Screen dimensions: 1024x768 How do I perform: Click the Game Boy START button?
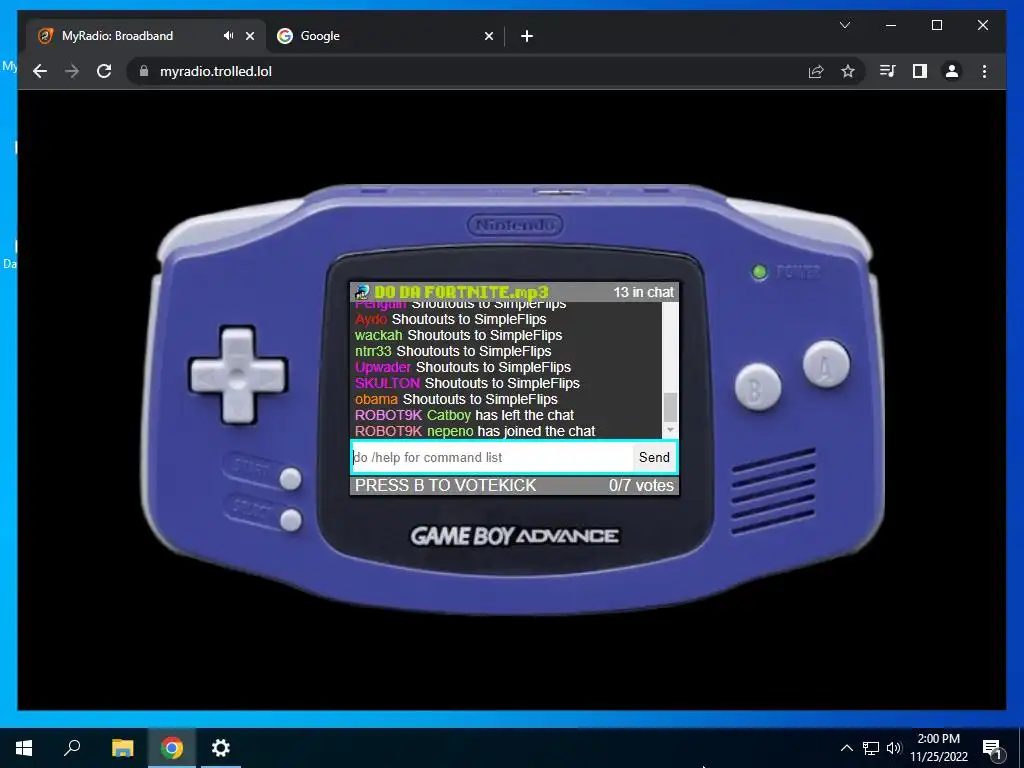click(290, 479)
